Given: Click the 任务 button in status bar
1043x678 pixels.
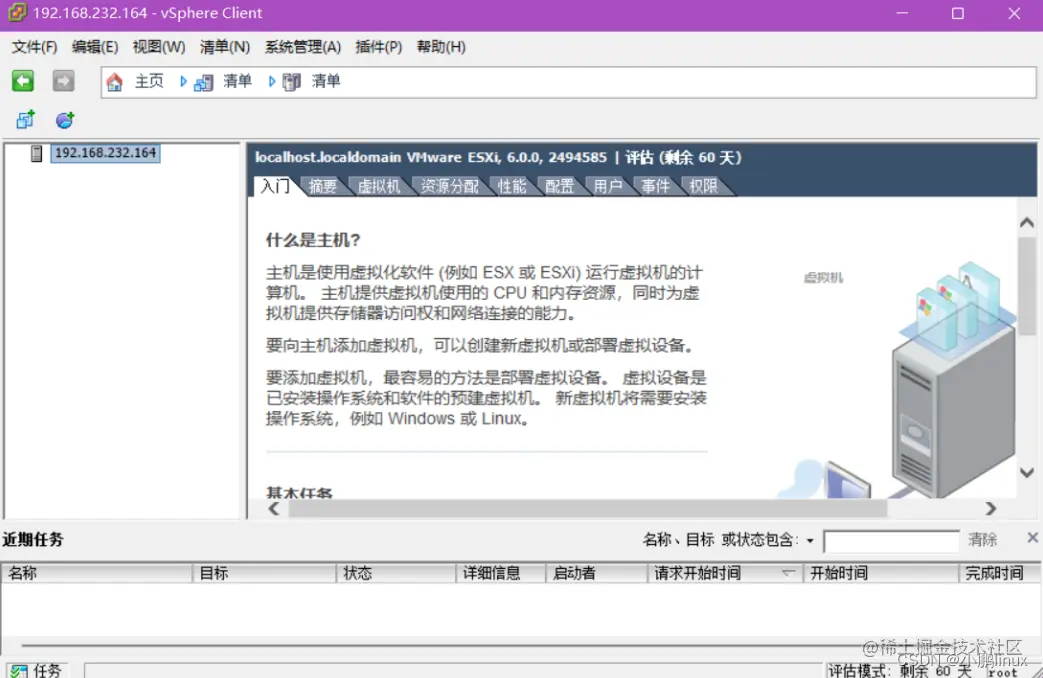Looking at the screenshot, I should (38, 670).
